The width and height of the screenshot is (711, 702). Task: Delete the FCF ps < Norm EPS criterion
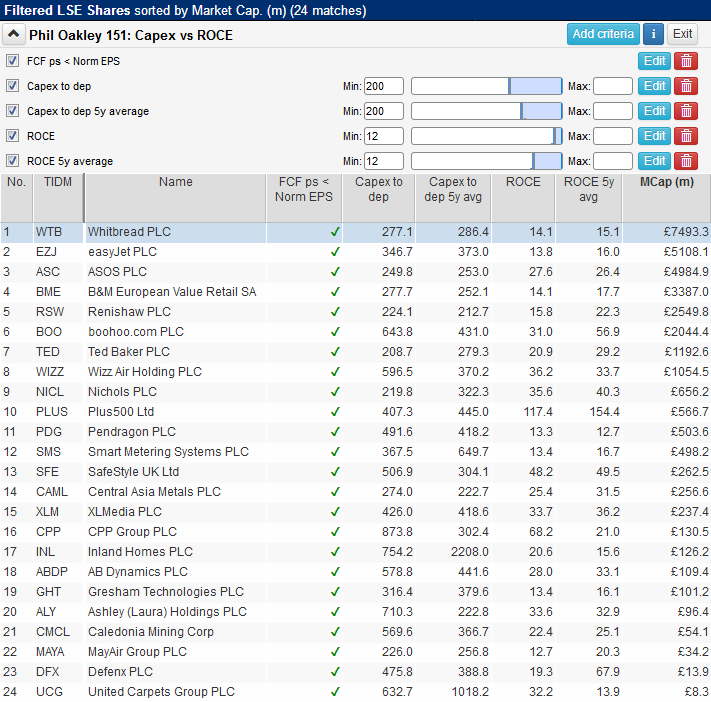pos(685,61)
